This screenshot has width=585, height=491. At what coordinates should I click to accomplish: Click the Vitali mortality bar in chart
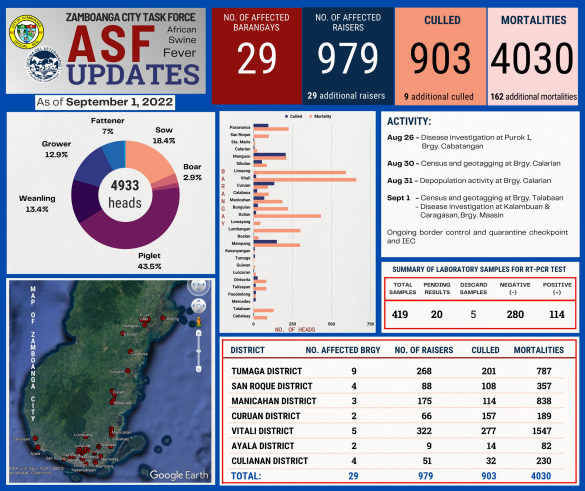pos(305,180)
